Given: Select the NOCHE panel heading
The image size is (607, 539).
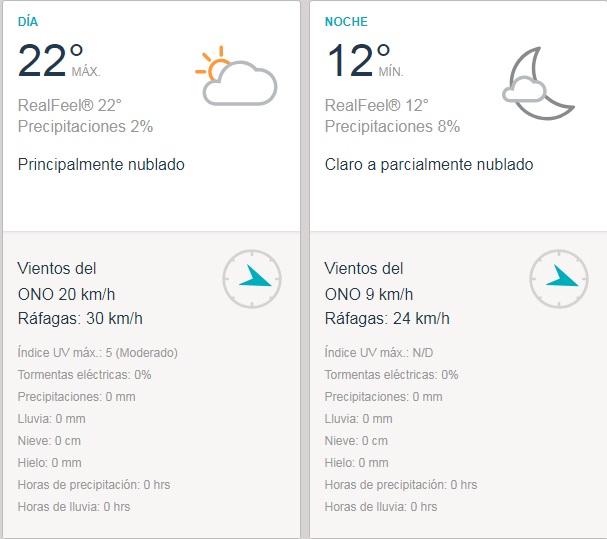Looking at the screenshot, I should click(x=344, y=21).
